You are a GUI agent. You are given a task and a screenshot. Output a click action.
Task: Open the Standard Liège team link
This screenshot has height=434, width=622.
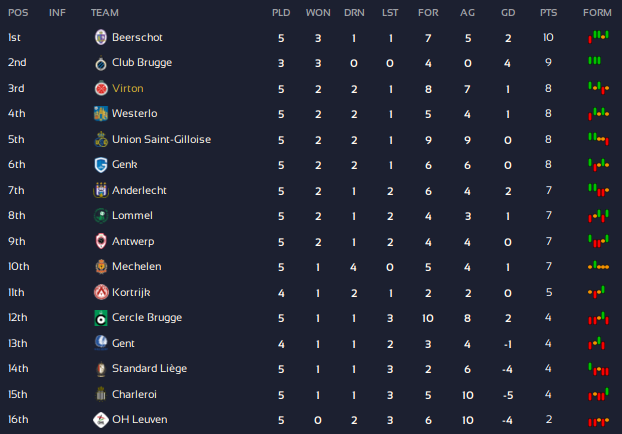pyautogui.click(x=149, y=369)
